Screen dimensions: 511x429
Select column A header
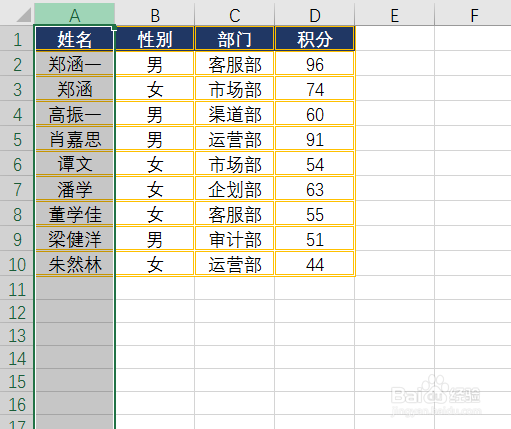(75, 14)
